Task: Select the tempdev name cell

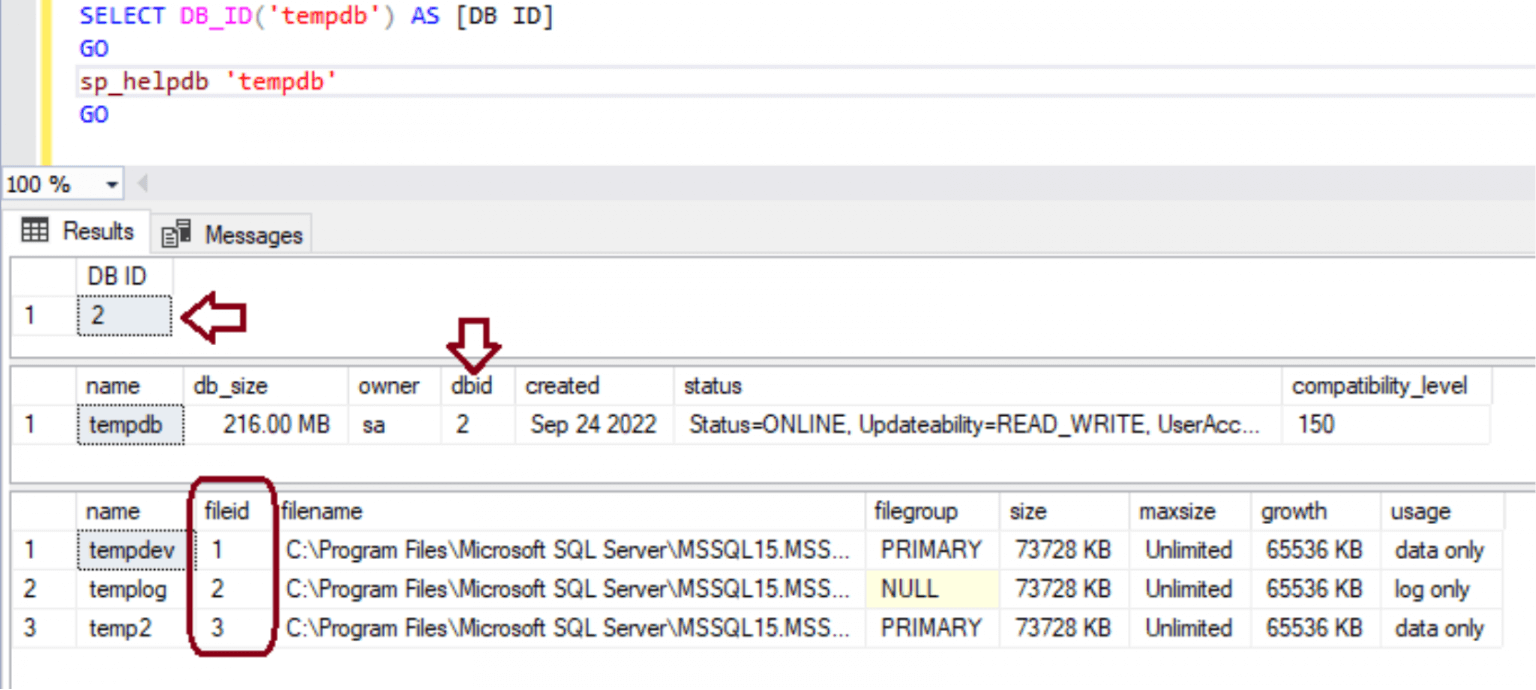Action: click(130, 550)
